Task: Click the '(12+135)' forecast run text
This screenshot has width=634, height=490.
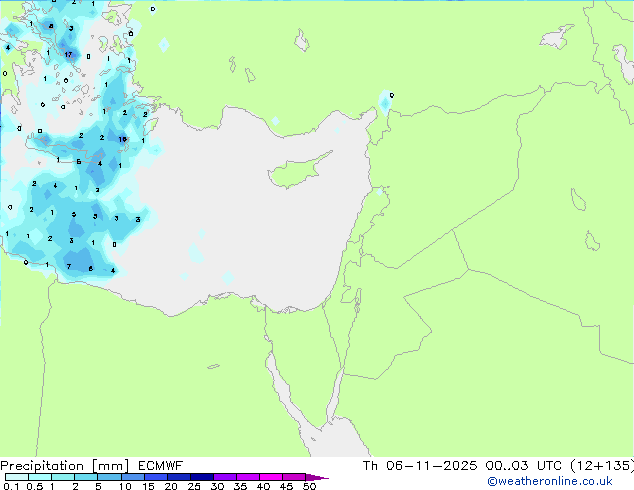Action: tap(602, 466)
